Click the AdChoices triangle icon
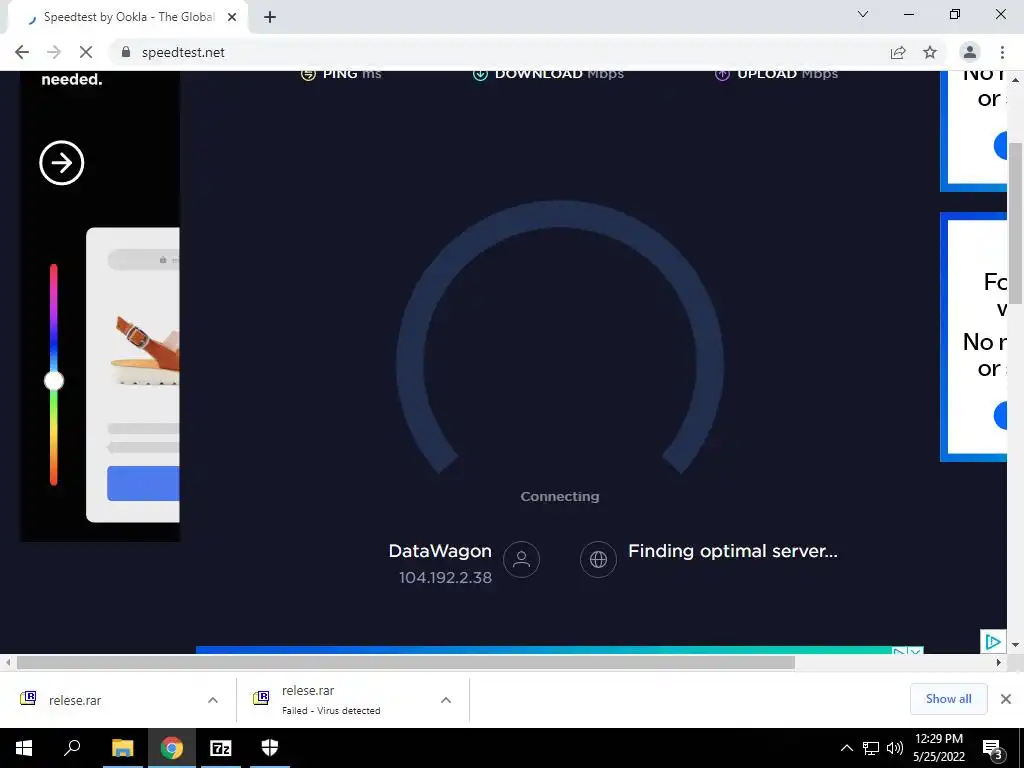Screen dimensions: 1024x768 click(x=992, y=642)
